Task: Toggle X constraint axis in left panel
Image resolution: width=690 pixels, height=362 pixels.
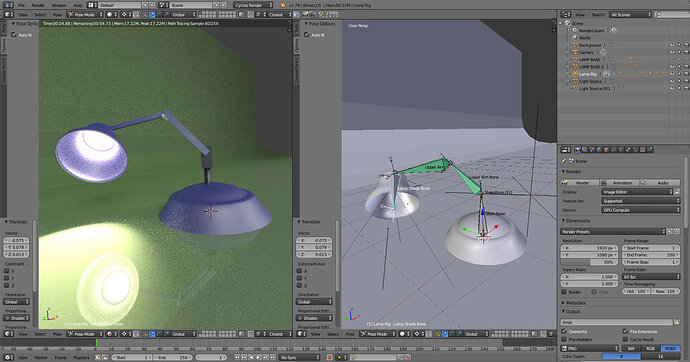Action: 6,271
